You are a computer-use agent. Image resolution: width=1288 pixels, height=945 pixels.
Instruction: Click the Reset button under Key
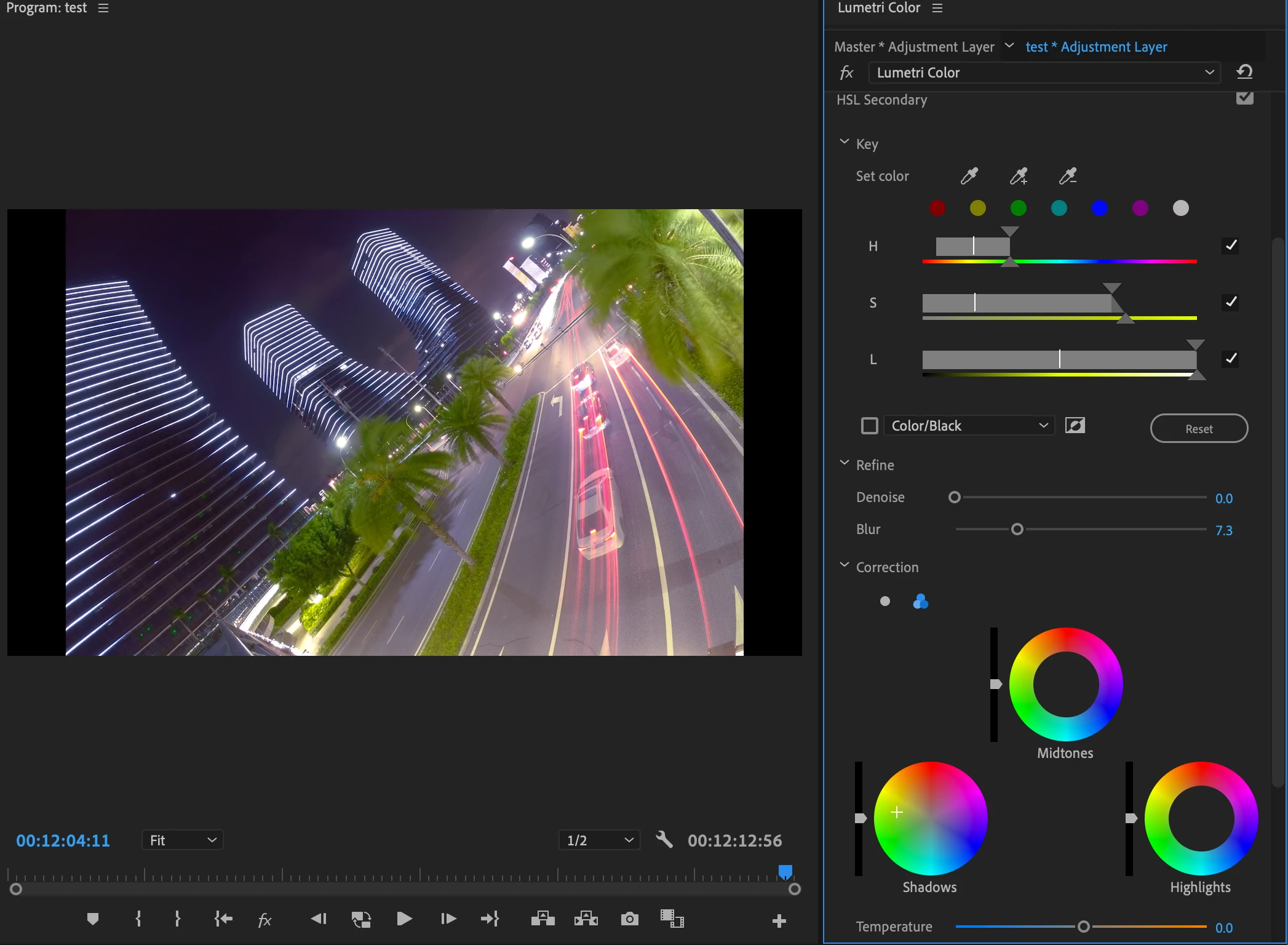1198,428
